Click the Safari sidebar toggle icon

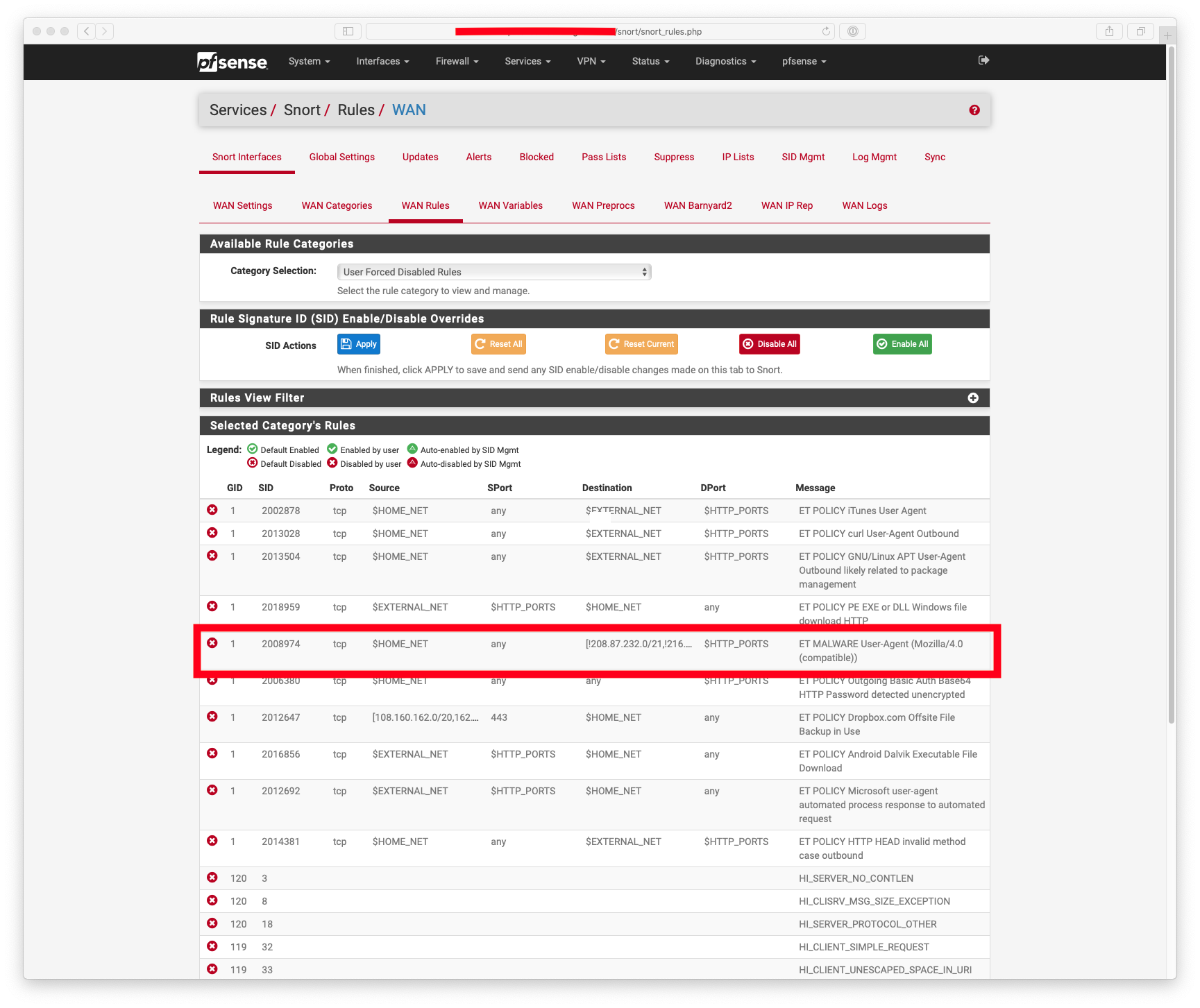348,31
